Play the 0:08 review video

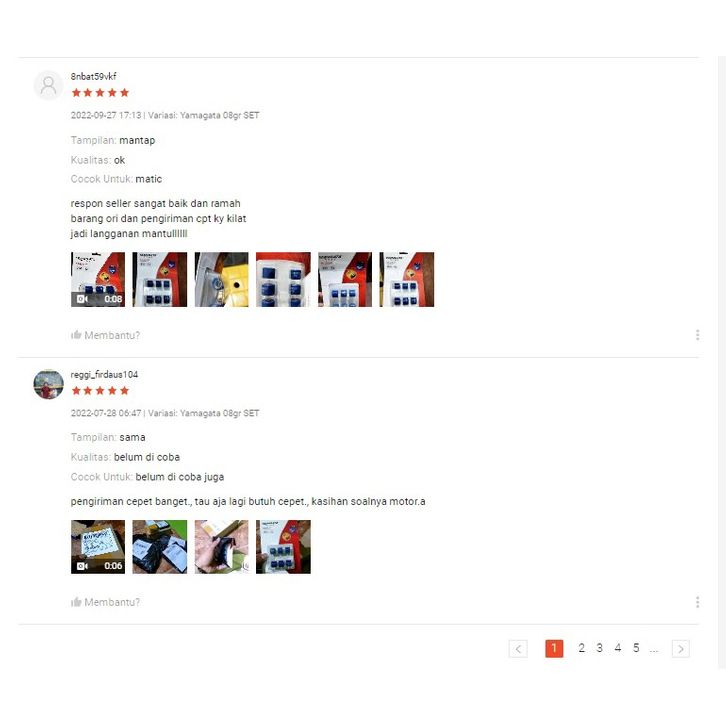click(x=98, y=279)
